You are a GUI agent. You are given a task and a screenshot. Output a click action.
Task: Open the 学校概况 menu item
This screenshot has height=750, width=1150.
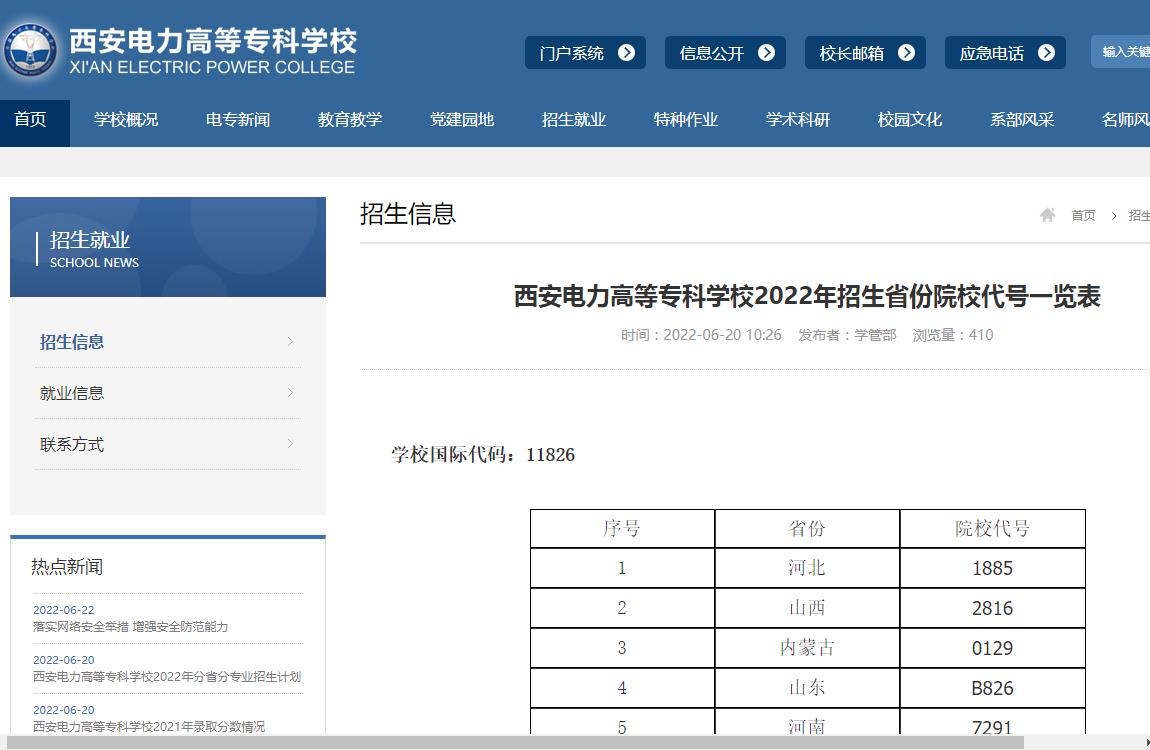click(126, 120)
